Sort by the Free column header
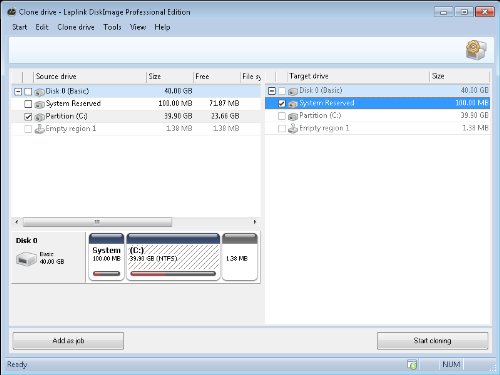Image resolution: width=500 pixels, height=375 pixels. [x=217, y=77]
